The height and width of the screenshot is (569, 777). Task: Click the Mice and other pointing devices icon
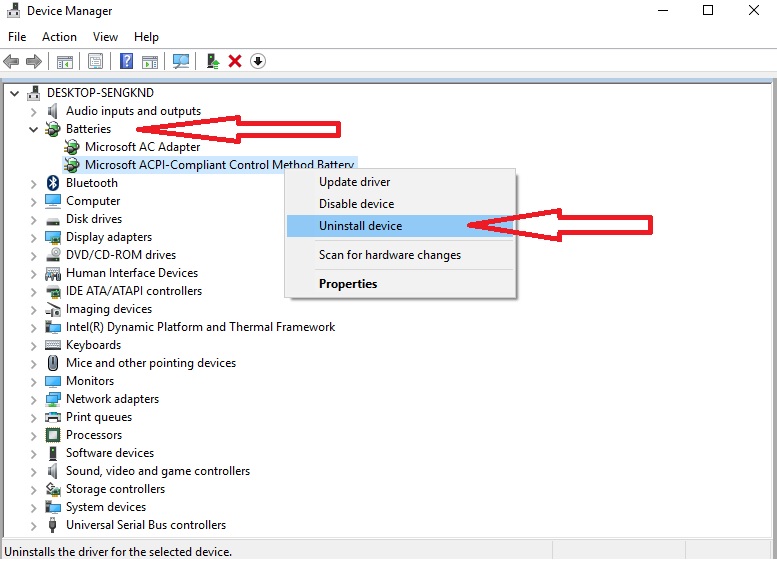coord(53,363)
